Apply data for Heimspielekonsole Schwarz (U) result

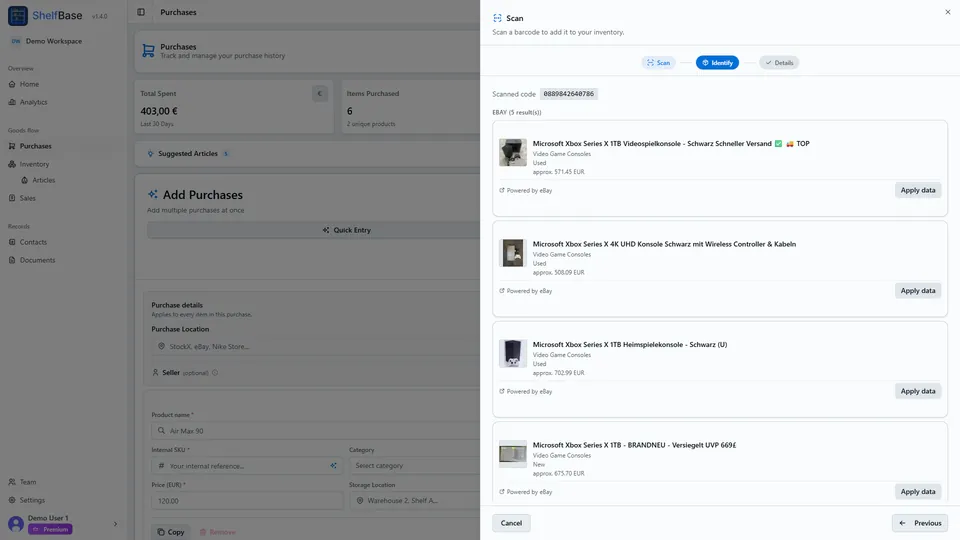[x=918, y=391]
